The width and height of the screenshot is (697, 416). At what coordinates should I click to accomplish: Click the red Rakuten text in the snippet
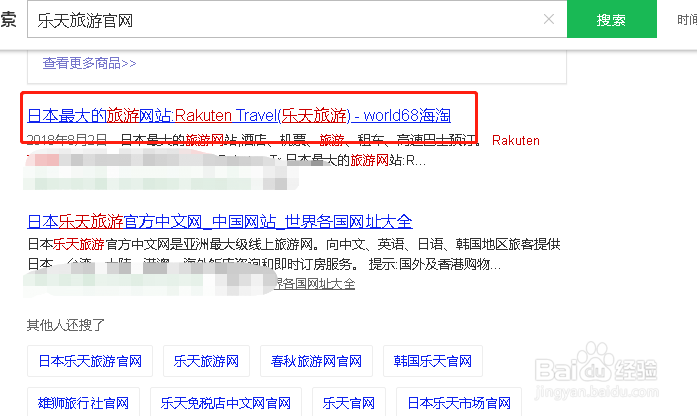pyautogui.click(x=516, y=140)
